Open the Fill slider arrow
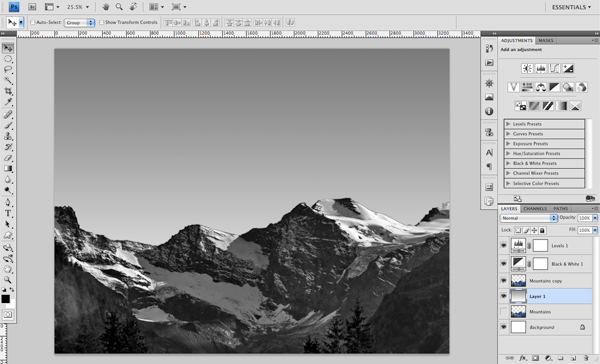 (x=595, y=230)
